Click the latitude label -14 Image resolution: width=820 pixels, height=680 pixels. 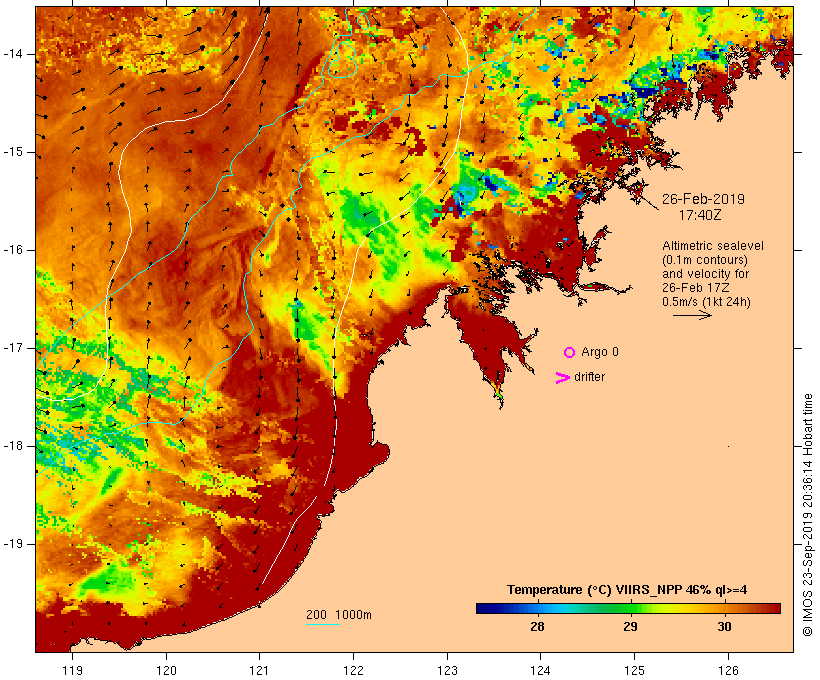coord(13,54)
